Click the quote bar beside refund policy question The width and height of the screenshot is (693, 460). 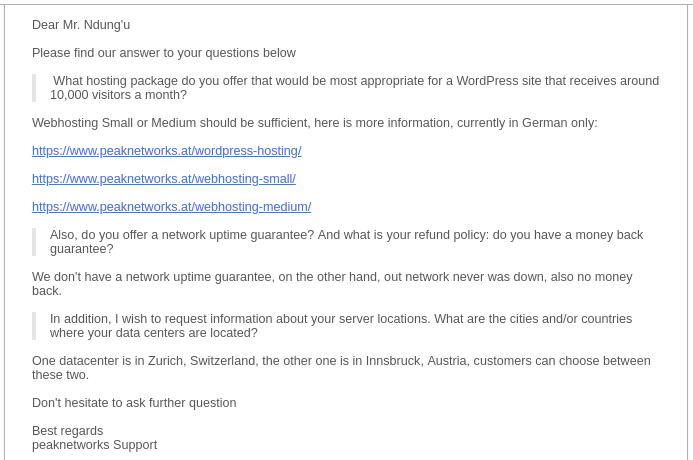[34, 242]
